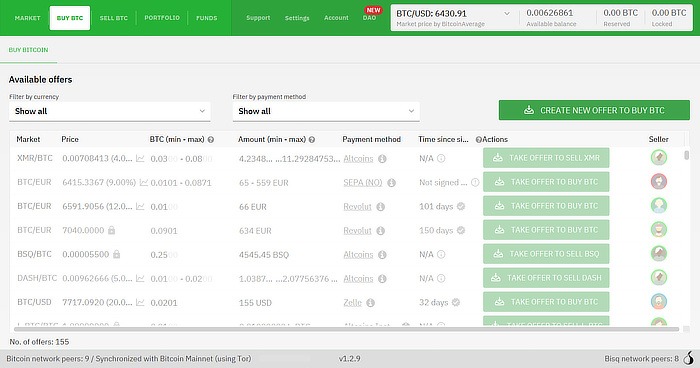The height and width of the screenshot is (368, 700).
Task: Take offer to sell XMR
Action: point(546,158)
